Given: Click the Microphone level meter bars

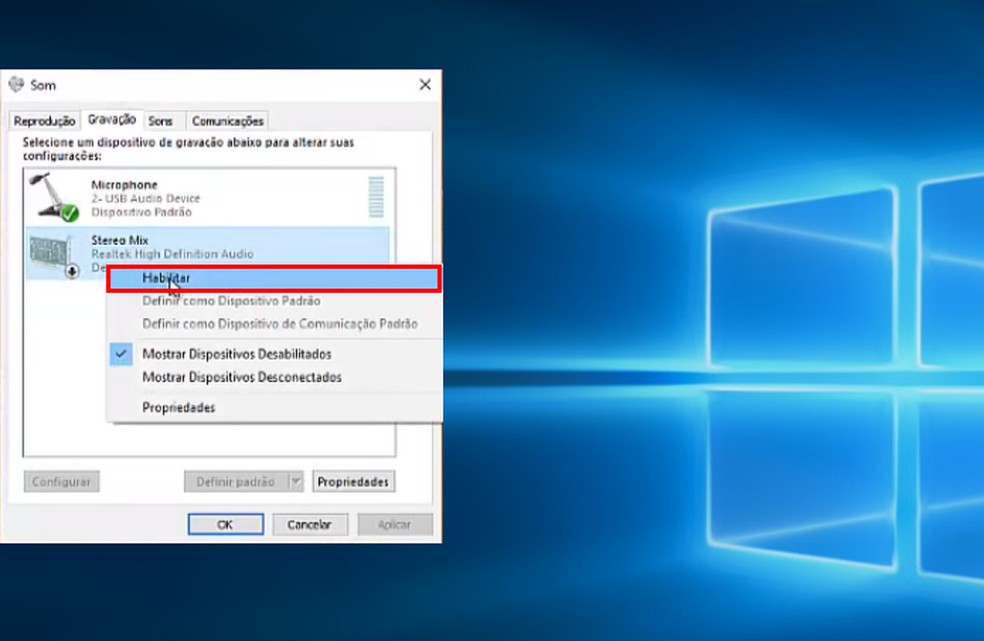Looking at the screenshot, I should point(376,197).
